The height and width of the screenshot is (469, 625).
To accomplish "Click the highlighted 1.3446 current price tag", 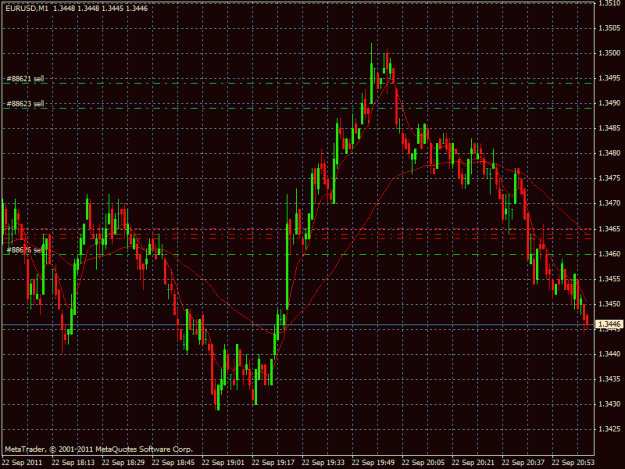I will (x=609, y=324).
